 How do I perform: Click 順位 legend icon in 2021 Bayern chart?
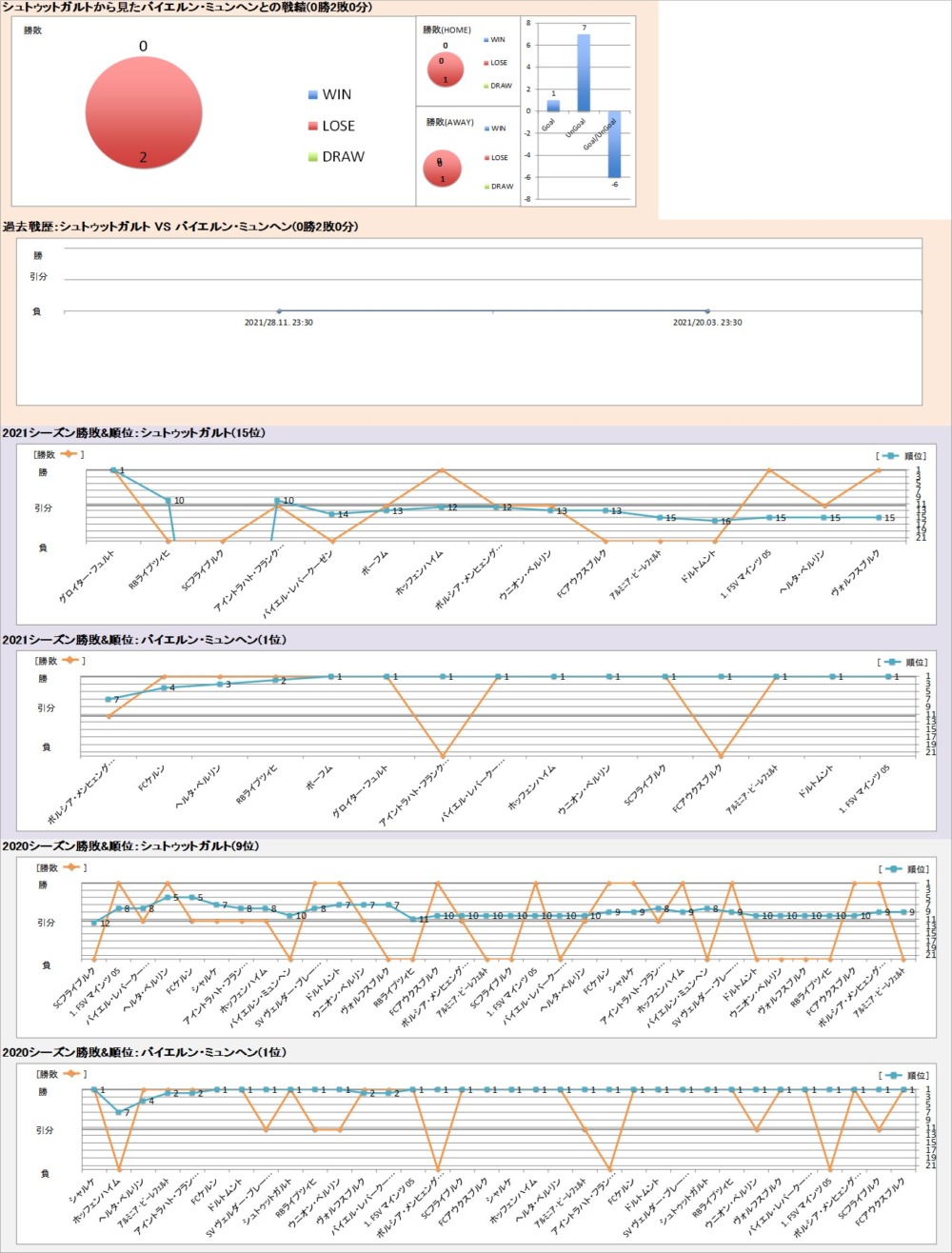tap(890, 662)
